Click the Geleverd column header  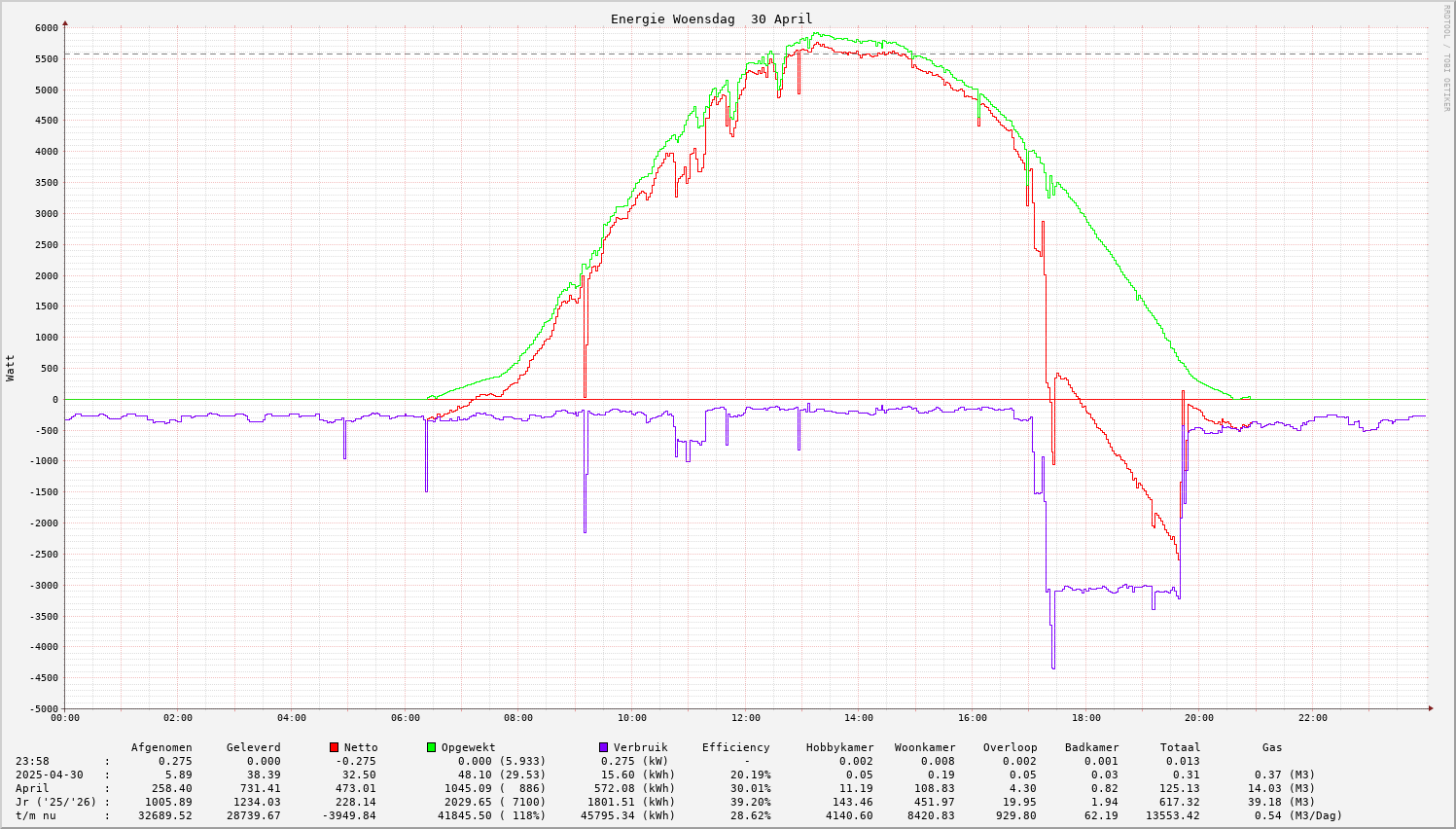[x=253, y=747]
